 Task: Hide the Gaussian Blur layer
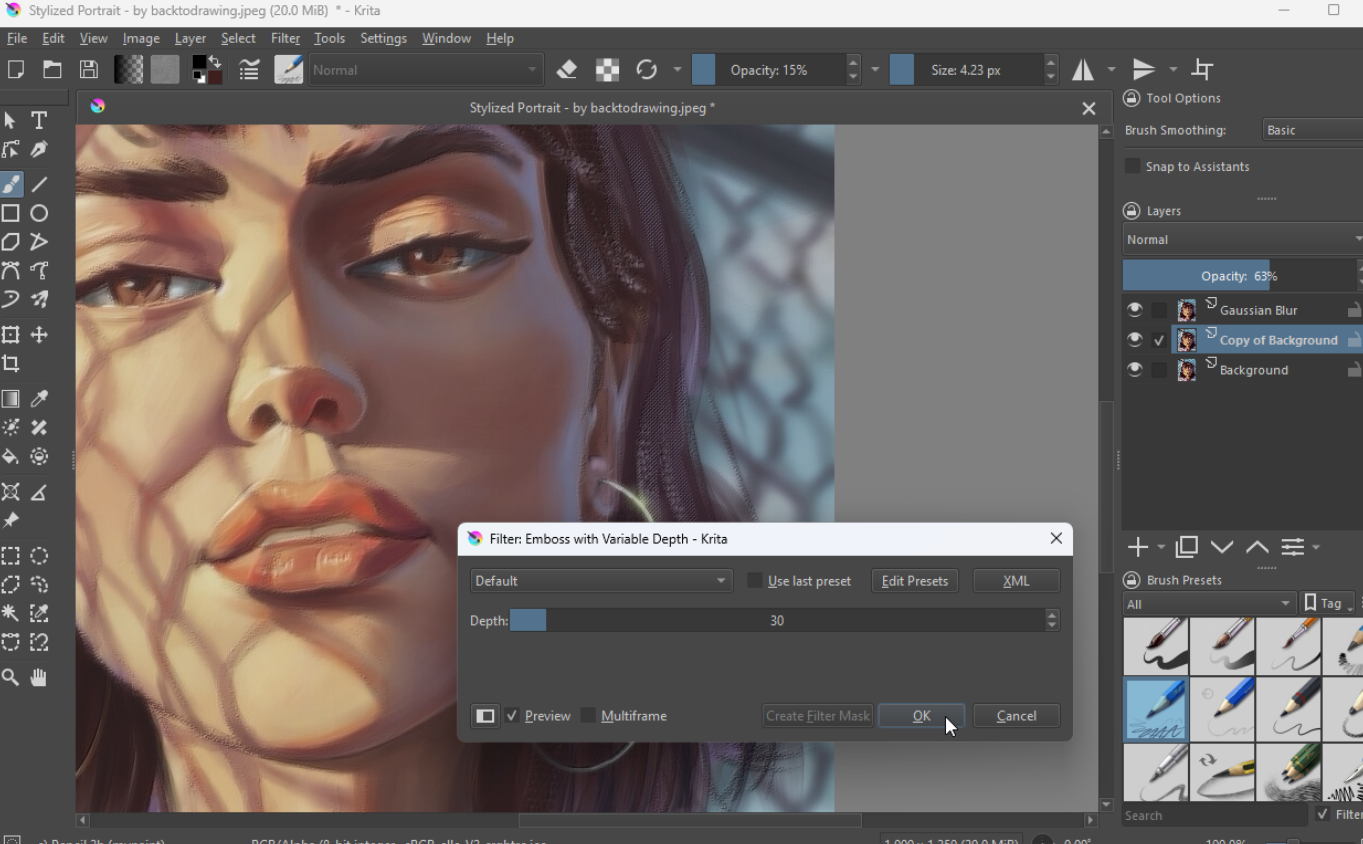[x=1134, y=310]
